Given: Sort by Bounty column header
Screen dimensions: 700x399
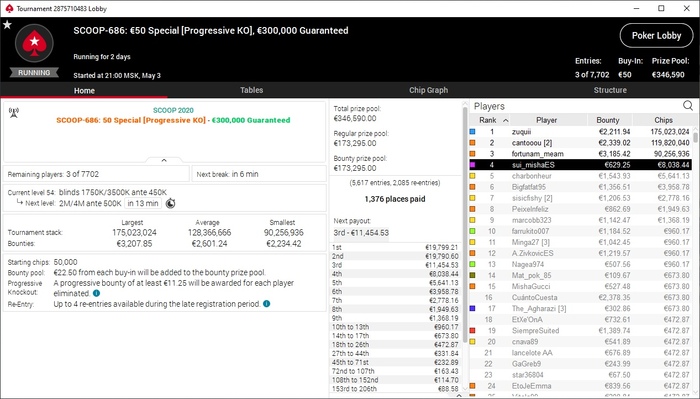Looking at the screenshot, I should [608, 120].
